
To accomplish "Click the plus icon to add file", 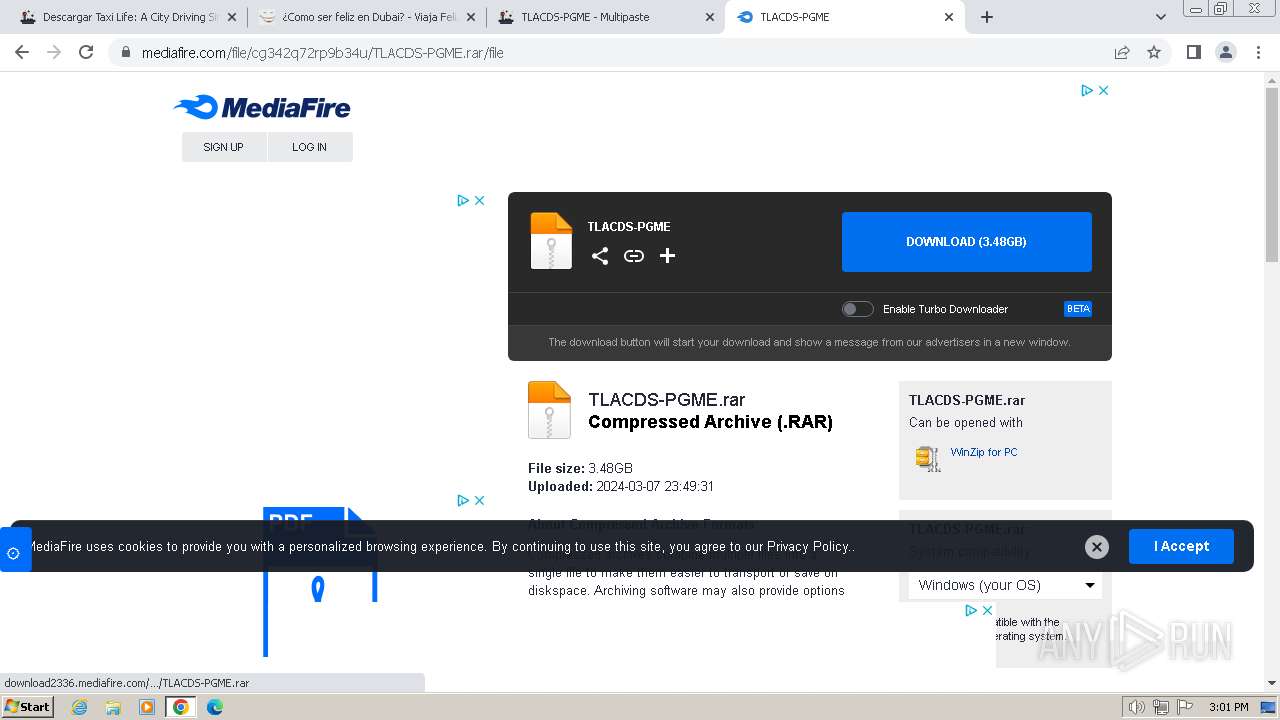I will [x=668, y=256].
